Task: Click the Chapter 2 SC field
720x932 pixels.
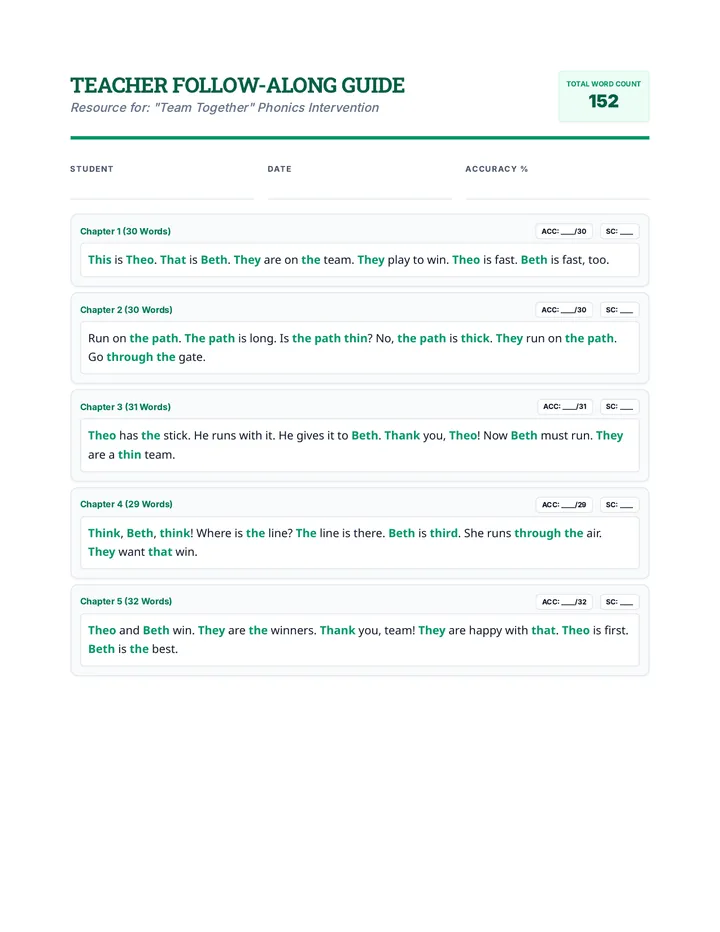Action: point(620,310)
